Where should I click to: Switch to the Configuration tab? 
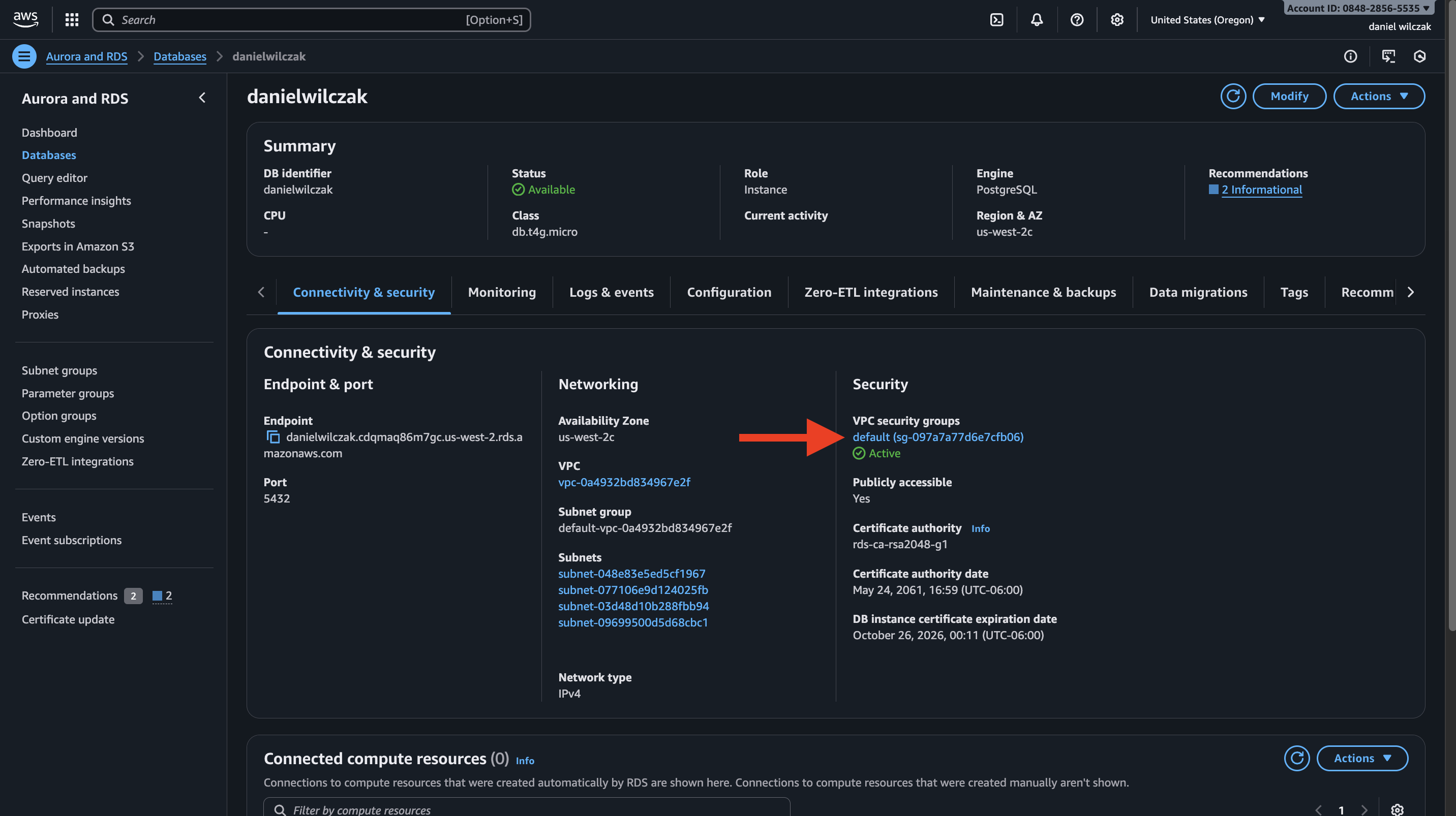tap(729, 292)
